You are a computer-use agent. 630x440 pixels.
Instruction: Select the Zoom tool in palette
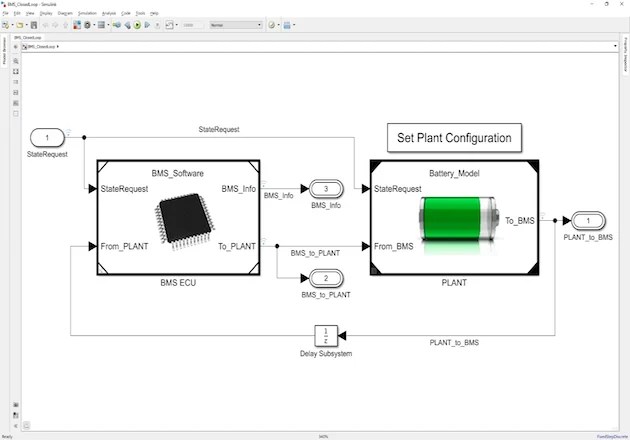coord(16,61)
